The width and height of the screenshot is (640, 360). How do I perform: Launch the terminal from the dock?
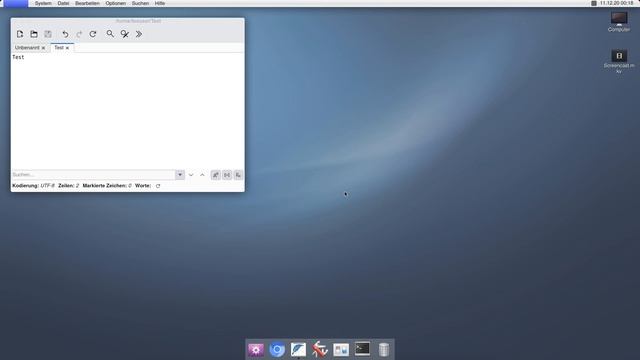362,349
